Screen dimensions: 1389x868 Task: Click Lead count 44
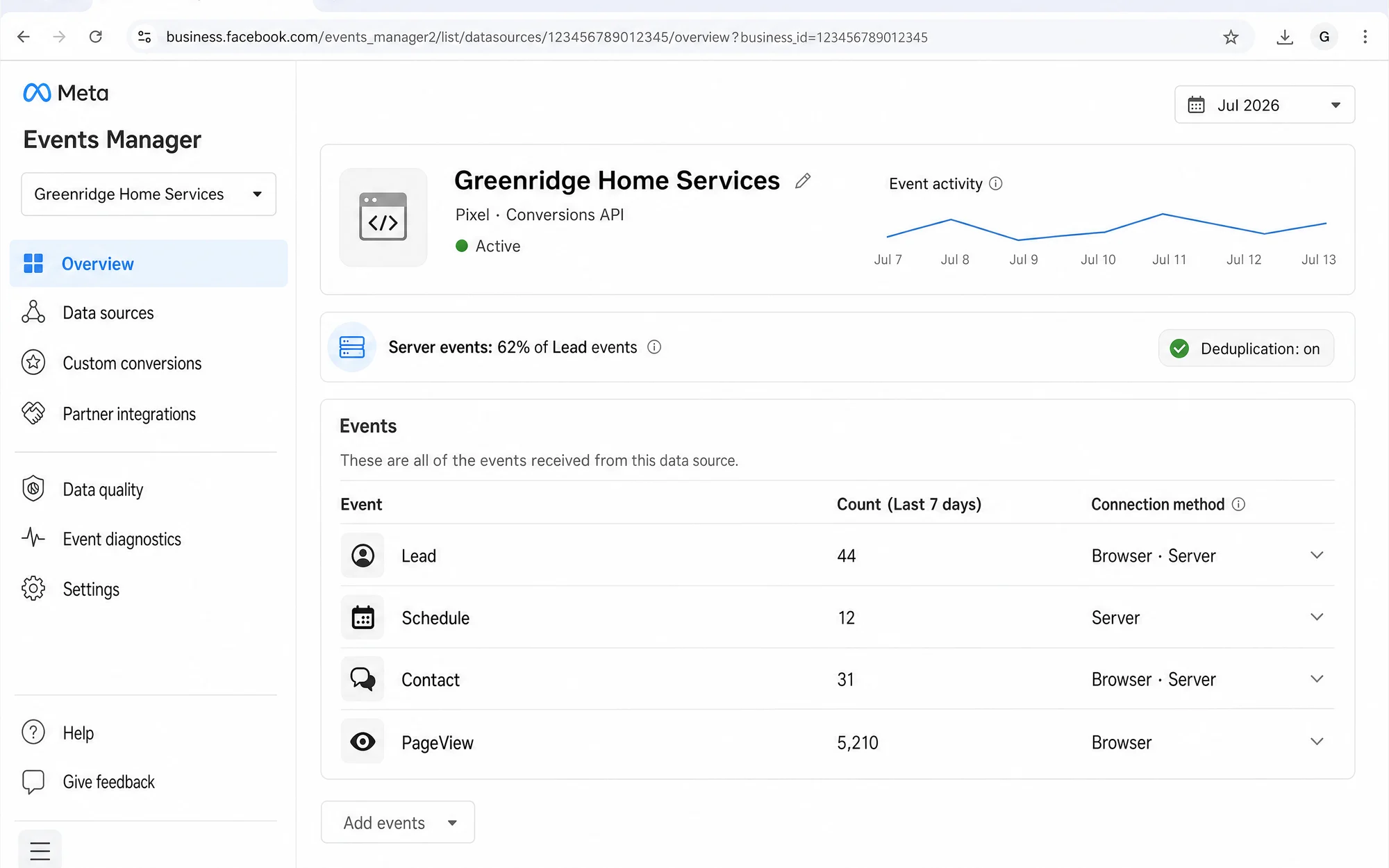pos(847,556)
